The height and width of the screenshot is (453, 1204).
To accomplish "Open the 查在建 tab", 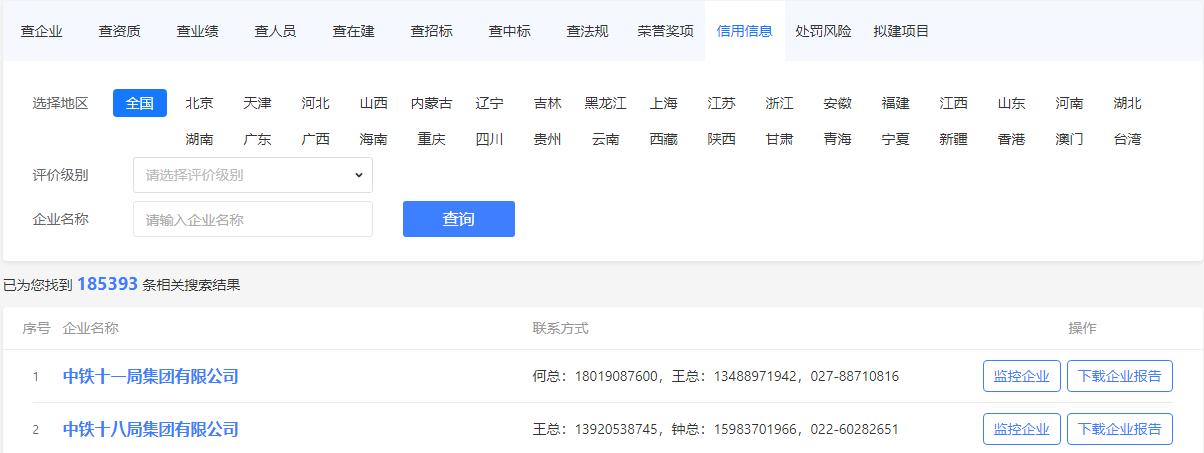I will 353,31.
